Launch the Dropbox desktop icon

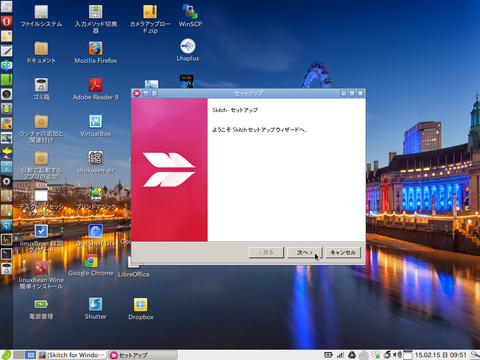141,309
